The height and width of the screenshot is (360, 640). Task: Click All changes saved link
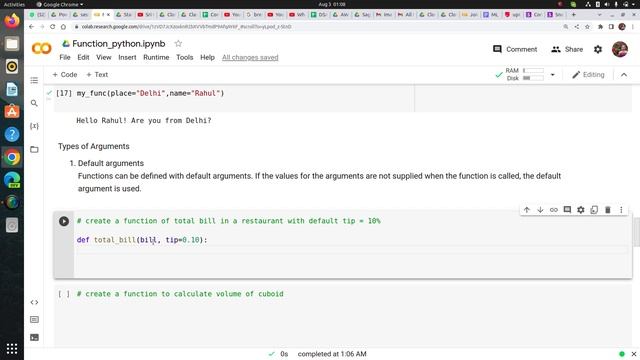(x=250, y=58)
